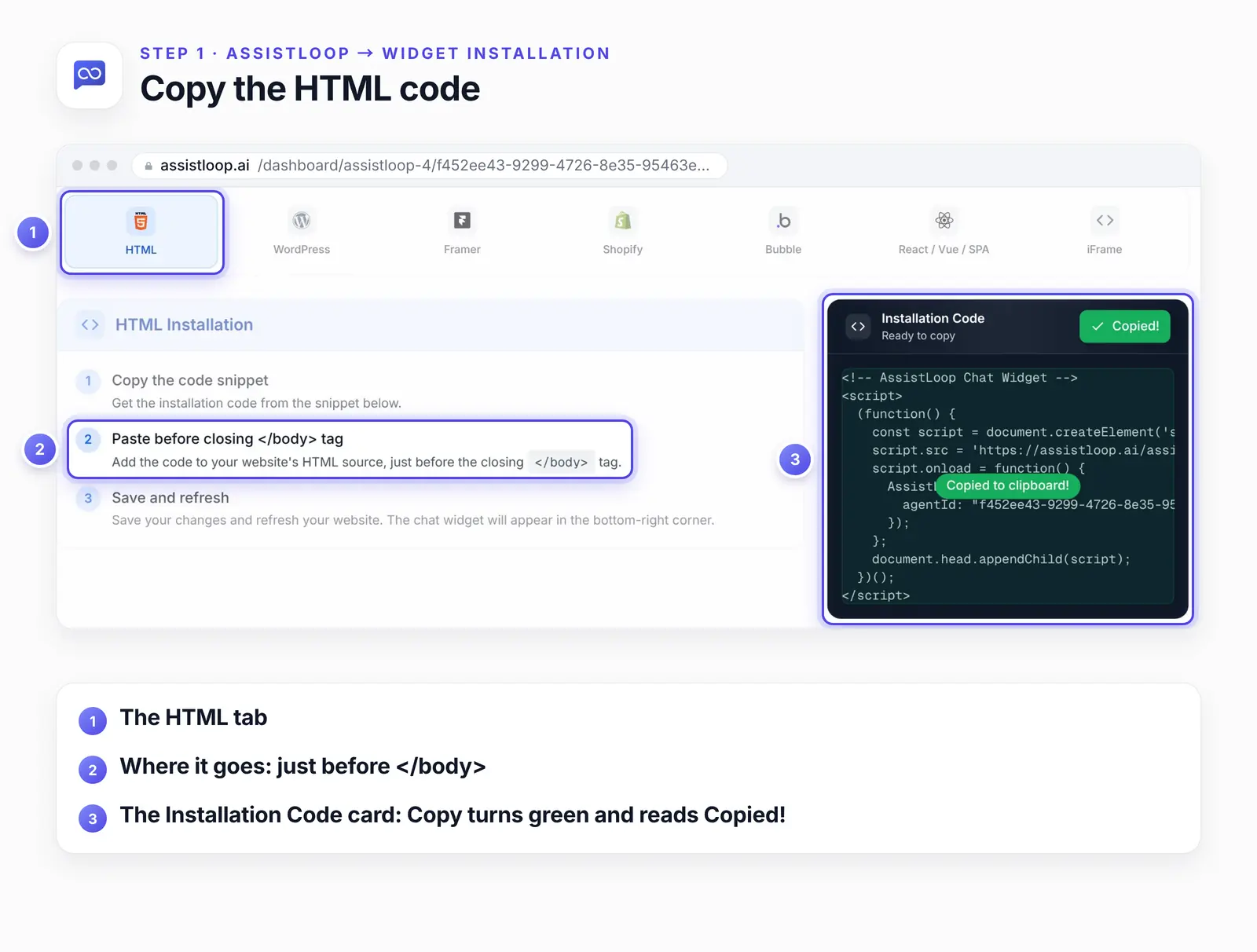Switch to the Framer tab
Screen dimensions: 1257x952
click(462, 249)
